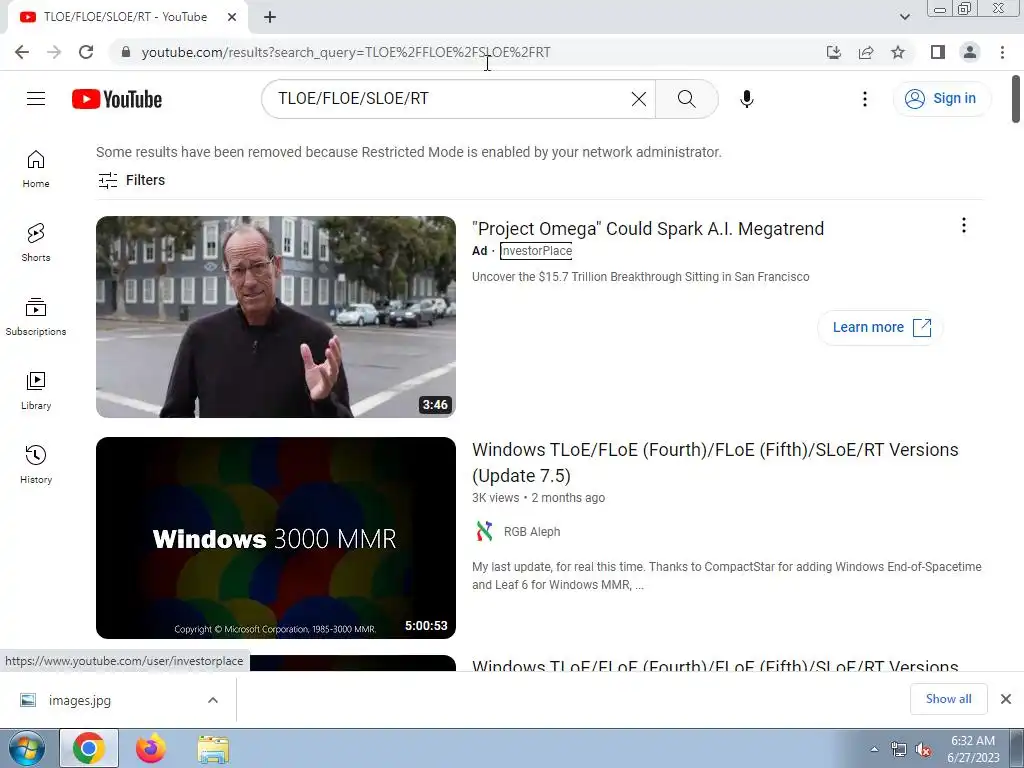Toggle the Chrome side panel
1024x768 pixels.
pyautogui.click(x=938, y=52)
